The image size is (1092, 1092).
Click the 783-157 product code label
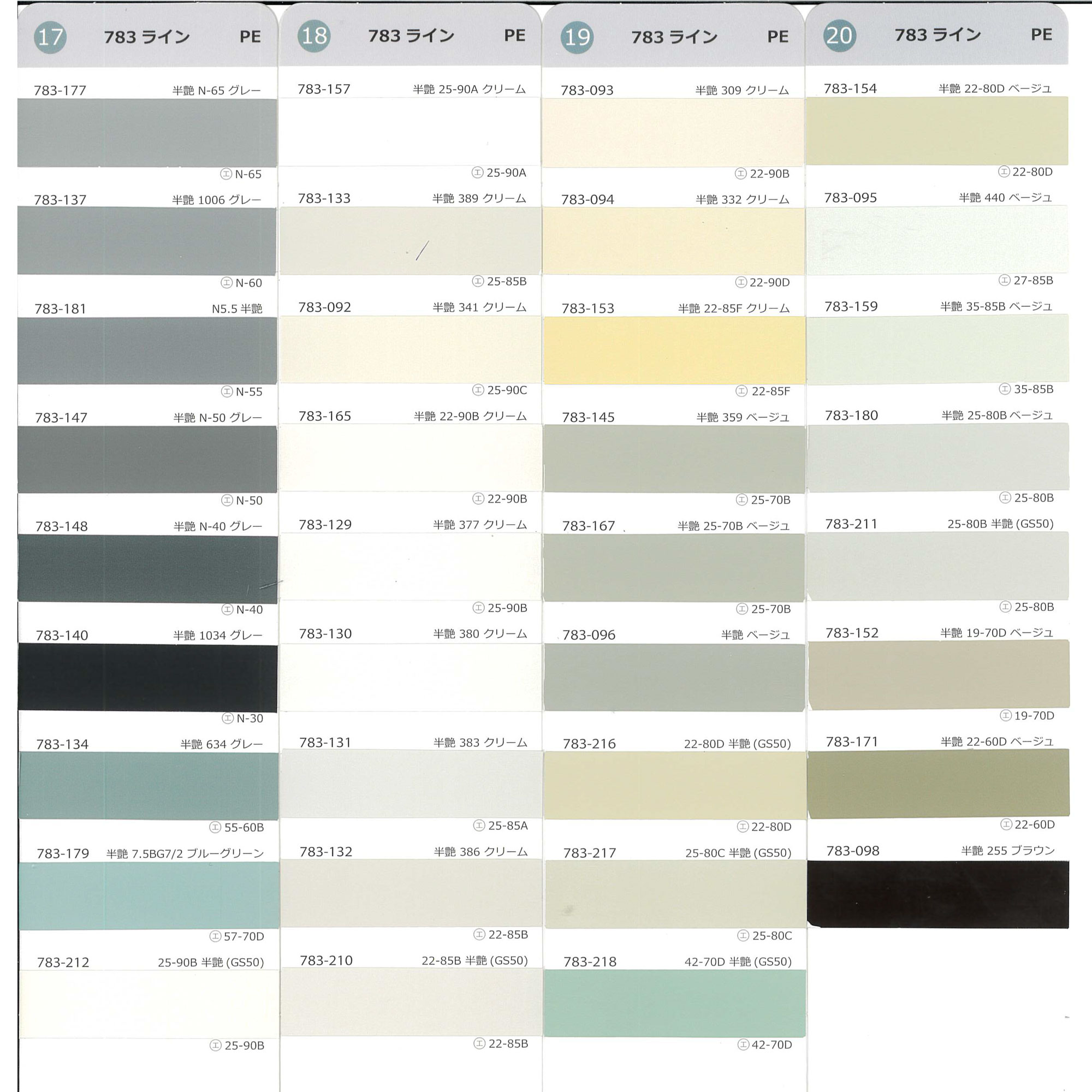[324, 90]
